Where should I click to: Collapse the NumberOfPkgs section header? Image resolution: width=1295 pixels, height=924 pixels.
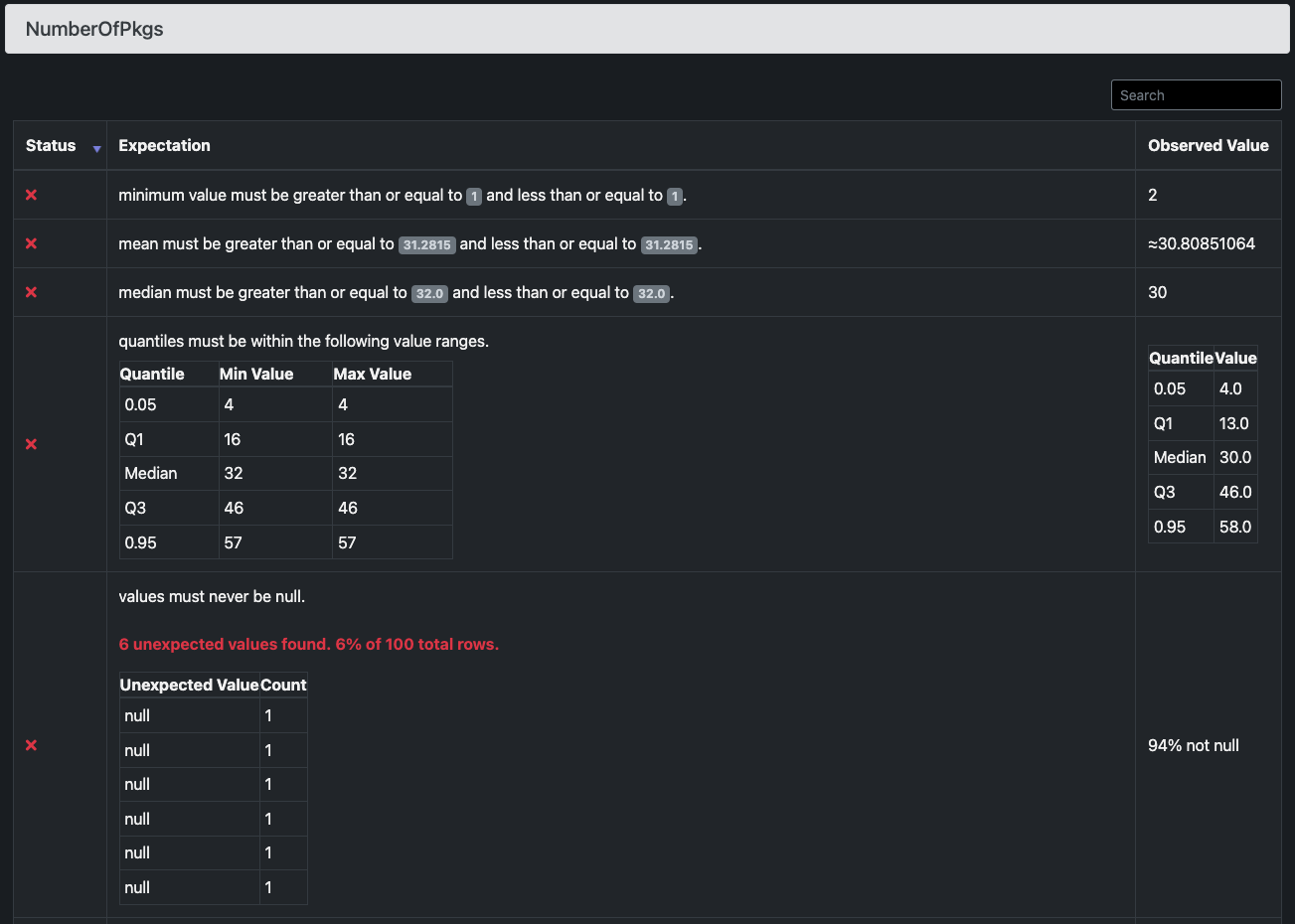(647, 29)
